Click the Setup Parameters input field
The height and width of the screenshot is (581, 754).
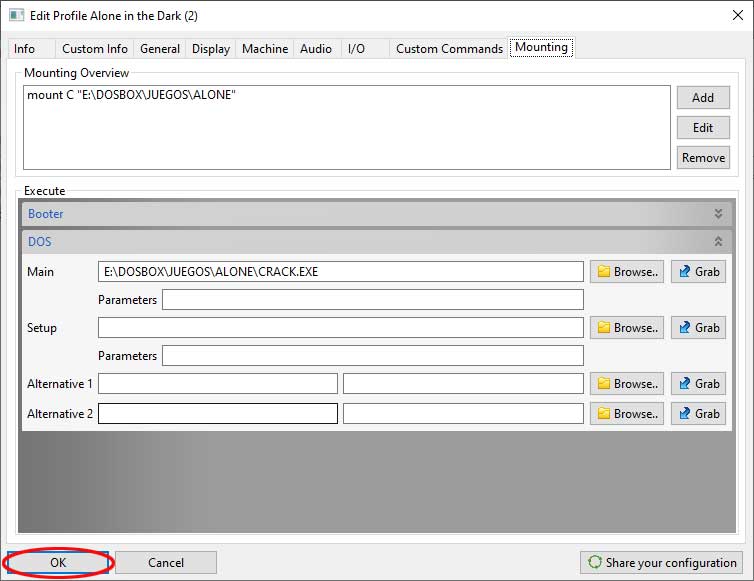point(373,355)
